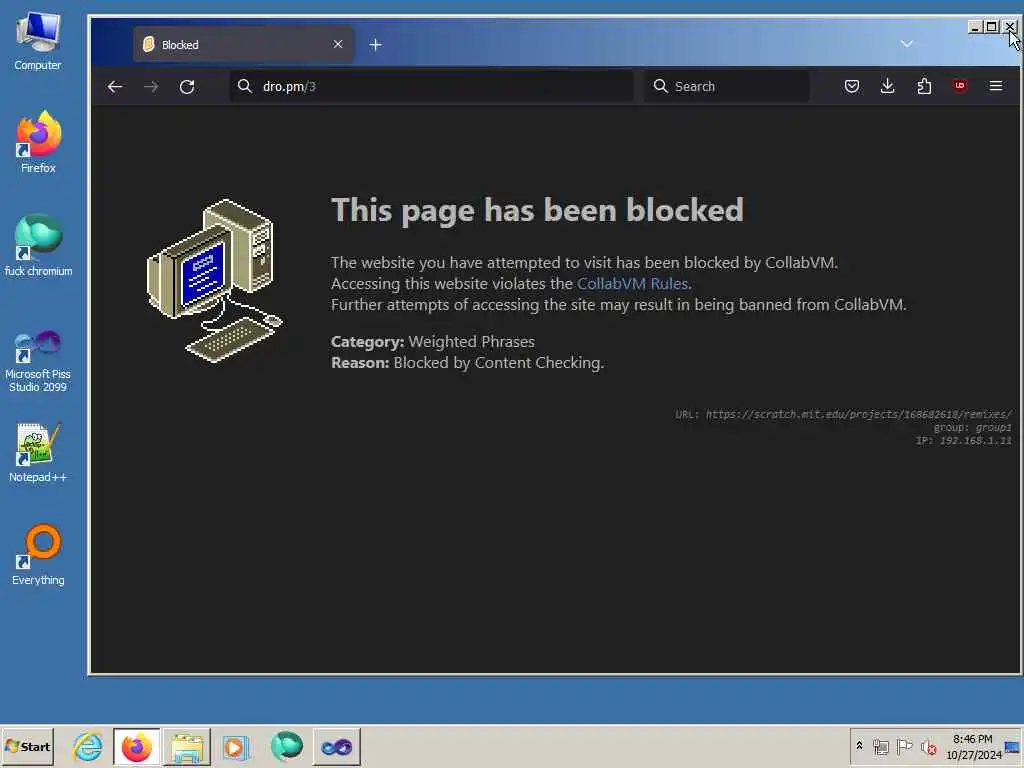The image size is (1024, 768).
Task: Open the Firefox hamburger menu
Action: coord(996,86)
